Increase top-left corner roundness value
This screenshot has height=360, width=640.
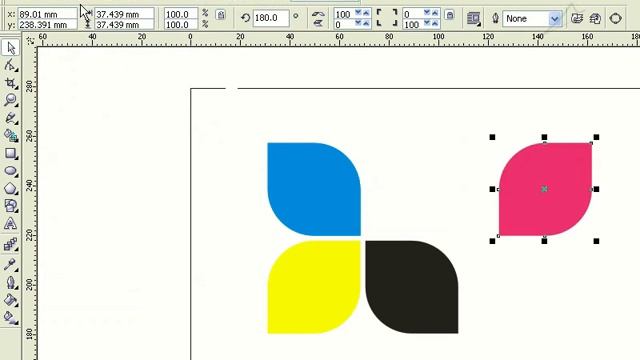coord(366,13)
